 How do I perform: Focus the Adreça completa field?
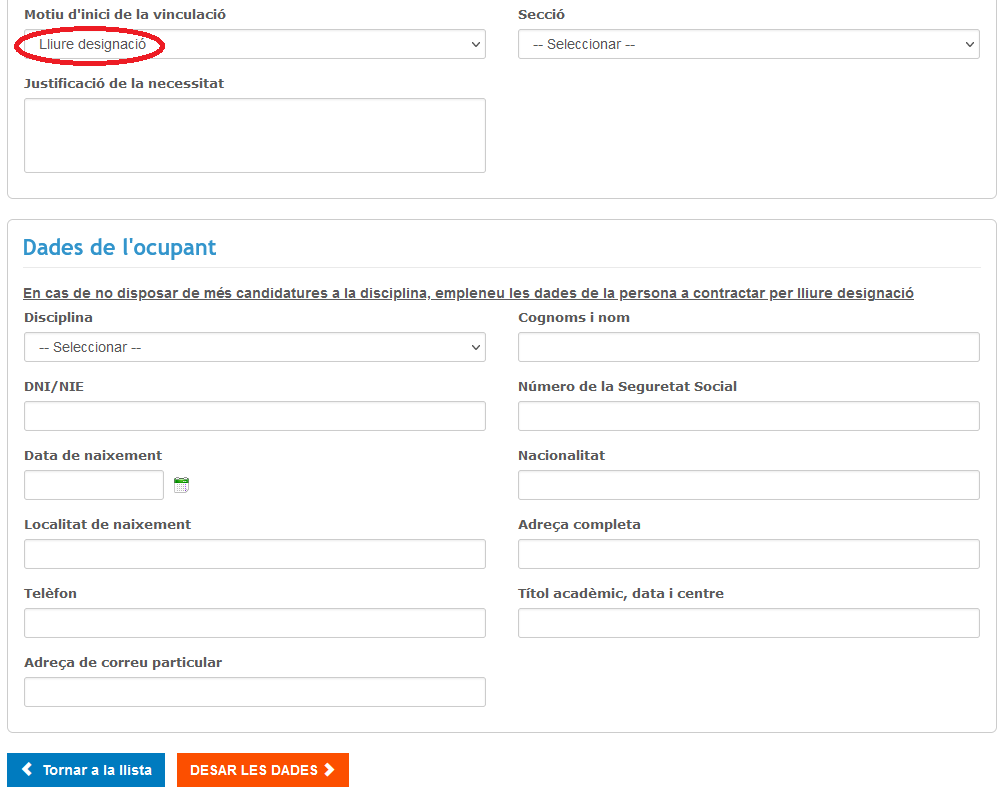748,554
